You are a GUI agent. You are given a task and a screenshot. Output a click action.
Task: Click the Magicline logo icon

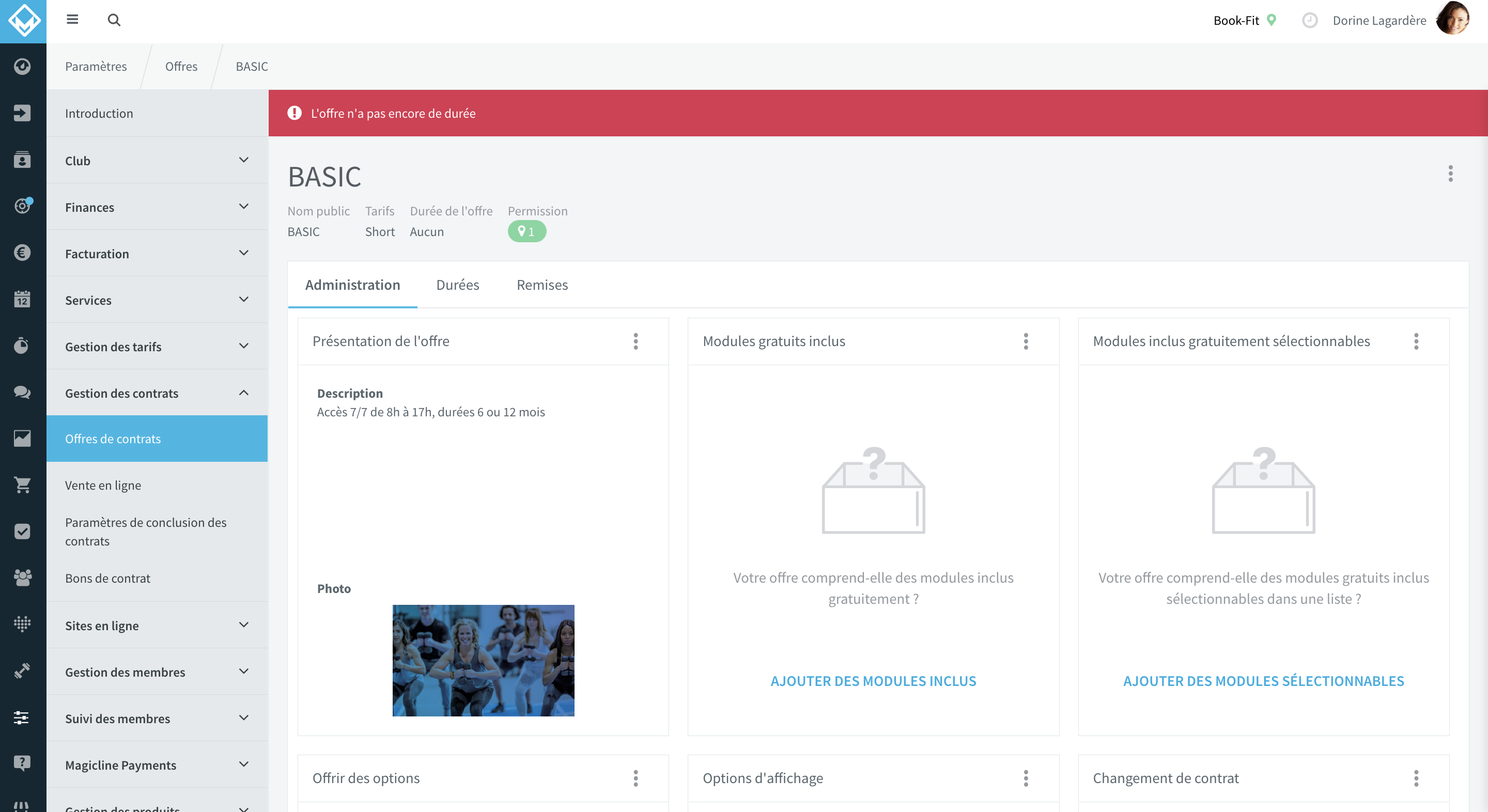[23, 21]
